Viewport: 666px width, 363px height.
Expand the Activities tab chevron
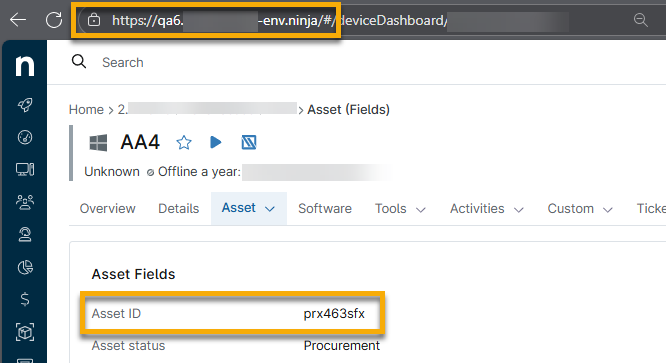[x=519, y=210]
